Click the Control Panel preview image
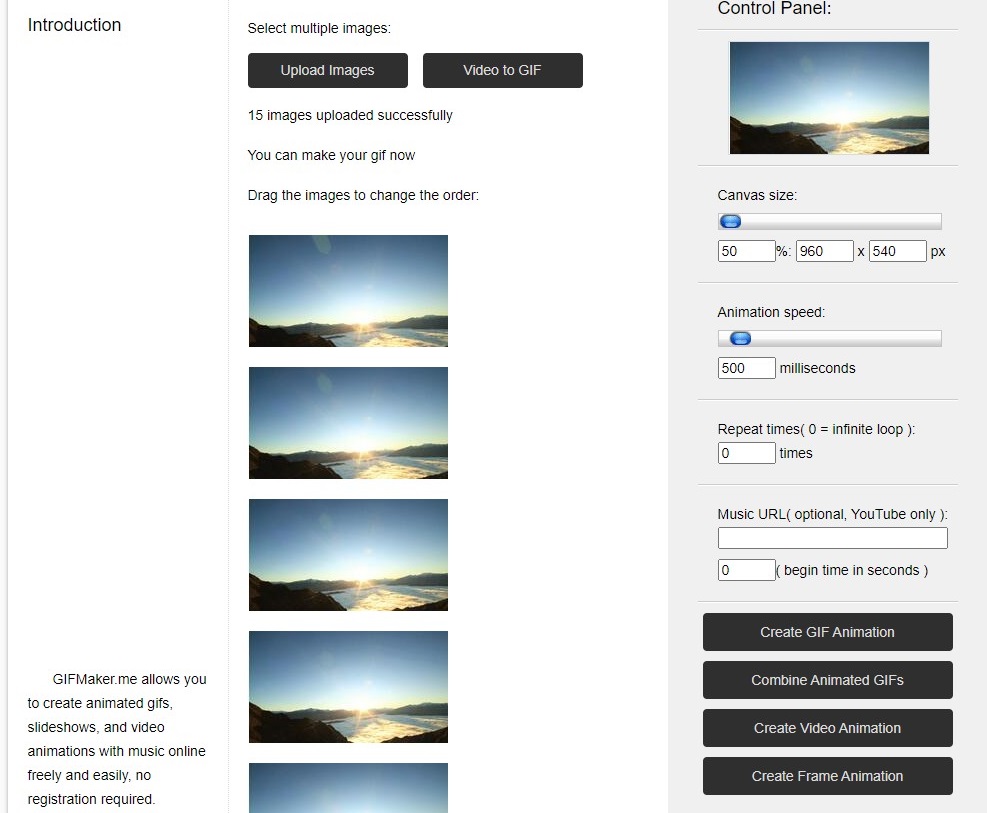This screenshot has width=987, height=813. coord(829,98)
